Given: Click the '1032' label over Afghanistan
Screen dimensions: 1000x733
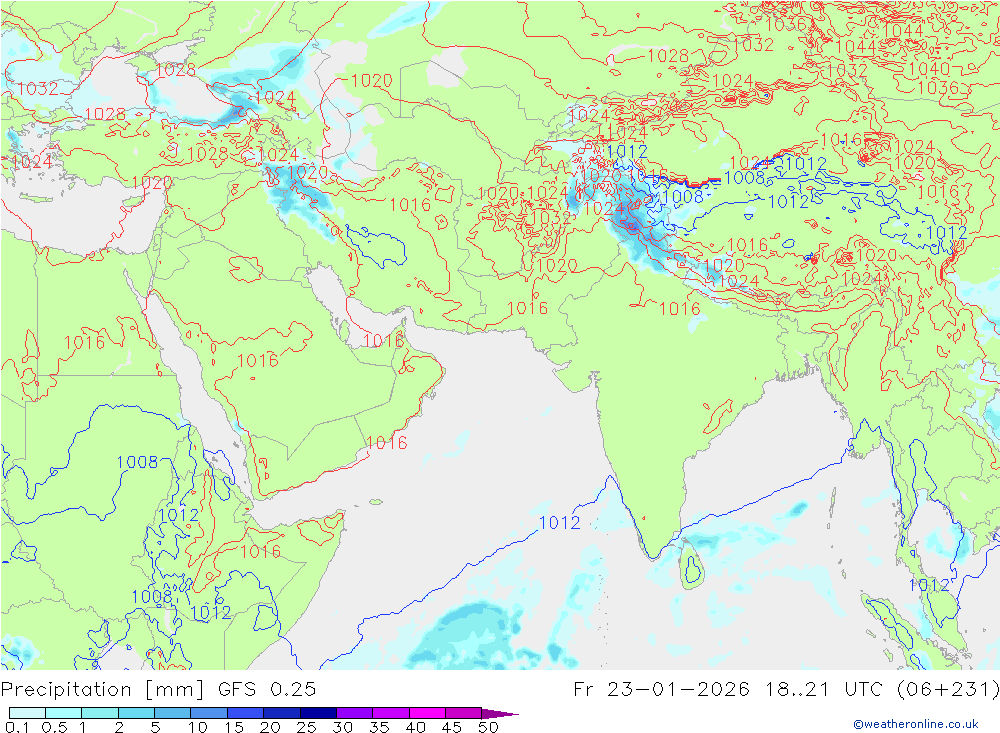Looking at the screenshot, I should pos(550,218).
